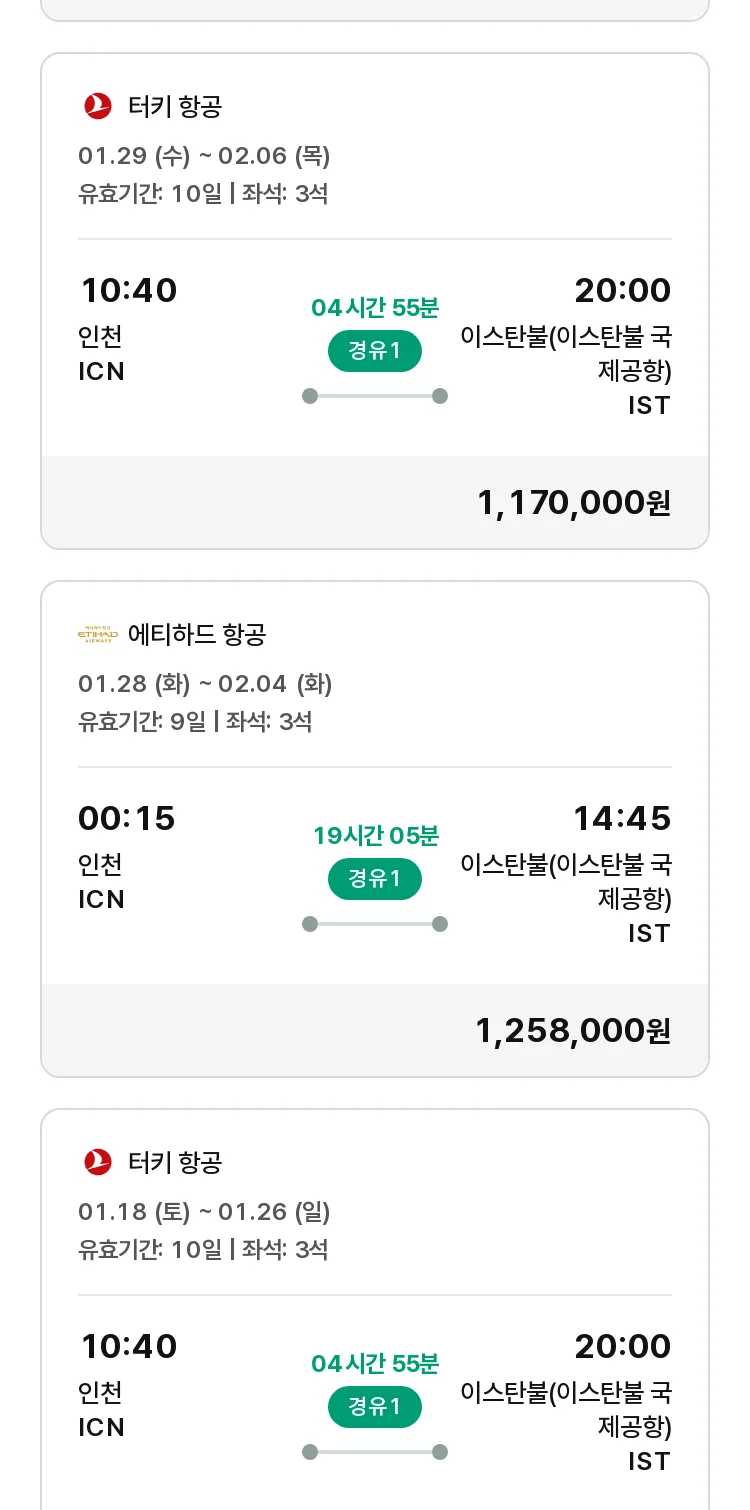Image resolution: width=750 pixels, height=1510 pixels.
Task: Tap the 01.18 (토) ~ 01.26 (일) date range
Action: pos(204,1212)
